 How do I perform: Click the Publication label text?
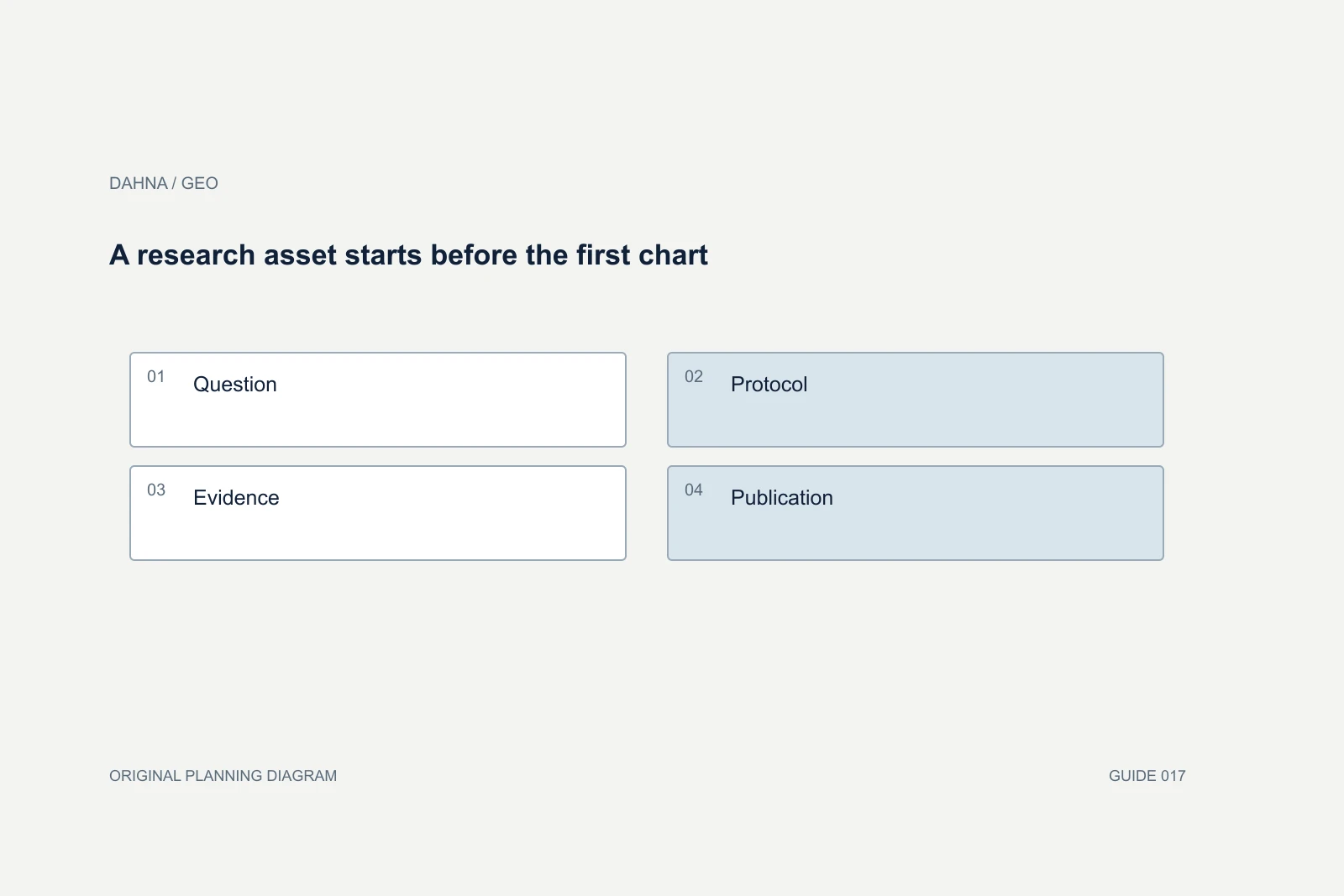coord(782,498)
